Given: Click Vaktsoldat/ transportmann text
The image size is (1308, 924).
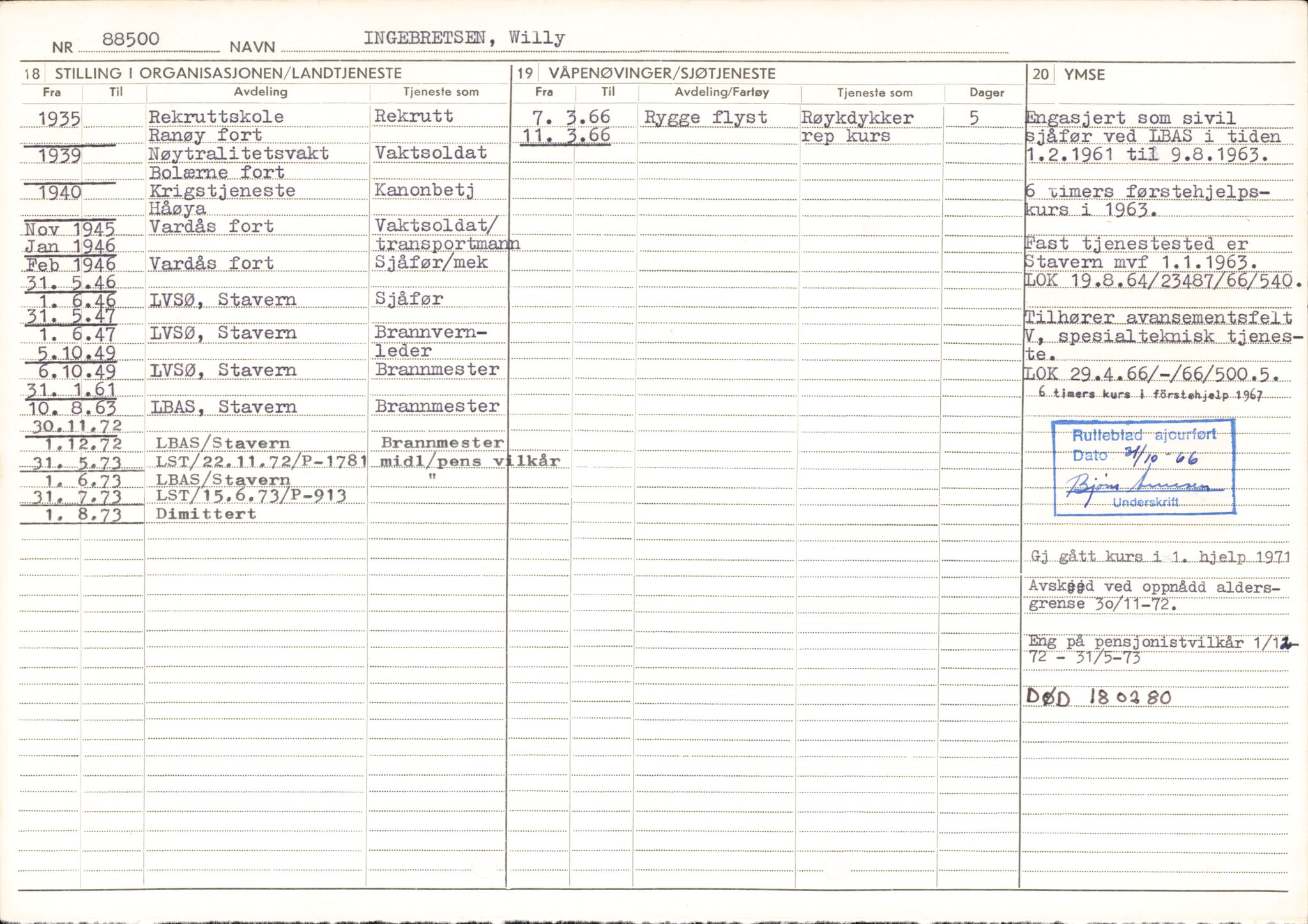Looking at the screenshot, I should point(447,234).
